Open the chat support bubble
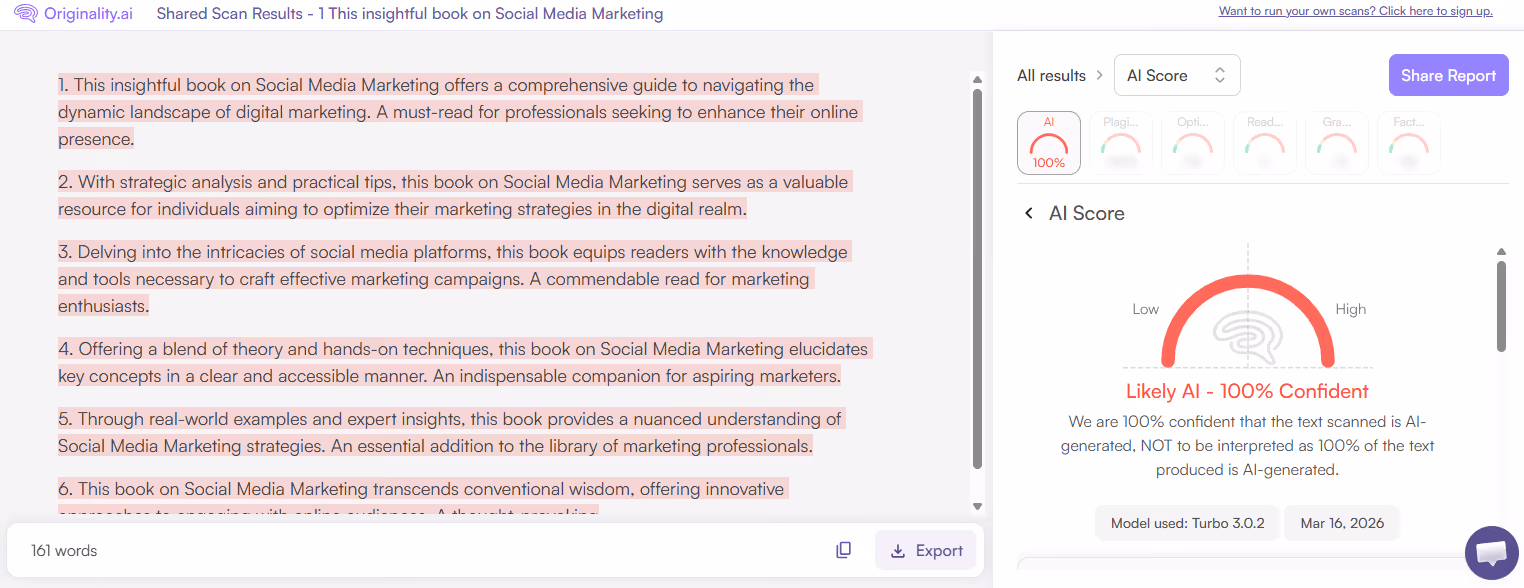Image resolution: width=1524 pixels, height=588 pixels. (1491, 553)
